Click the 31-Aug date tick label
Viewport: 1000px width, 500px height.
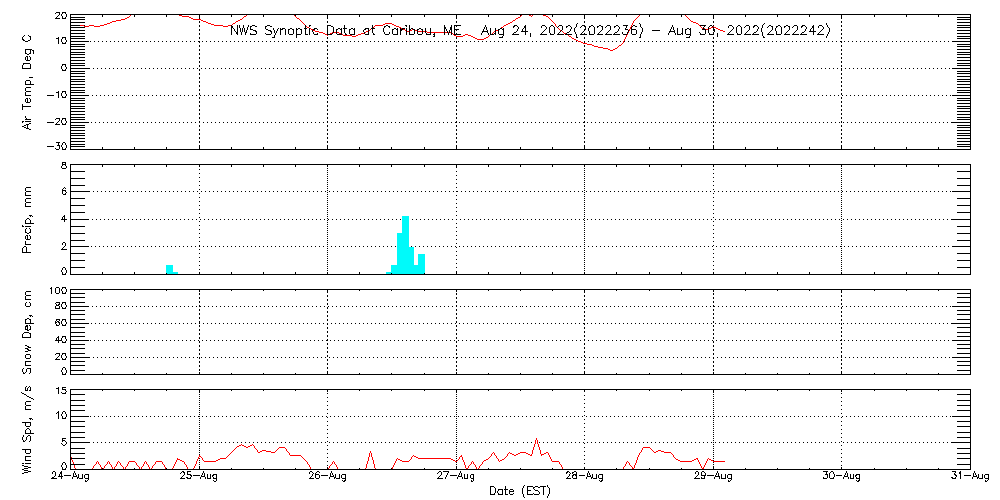click(x=969, y=477)
